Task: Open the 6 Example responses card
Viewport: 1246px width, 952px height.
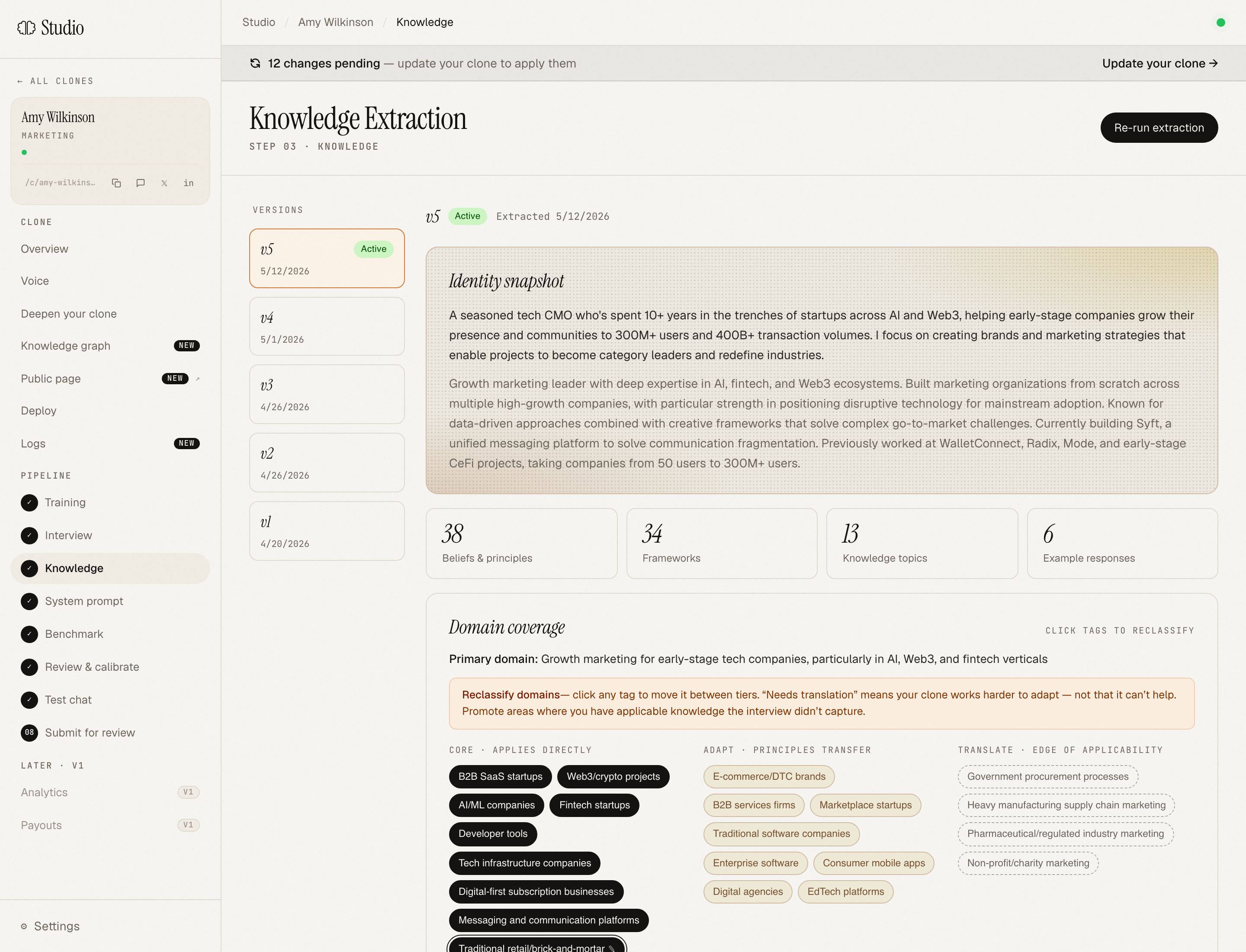Action: tap(1122, 544)
